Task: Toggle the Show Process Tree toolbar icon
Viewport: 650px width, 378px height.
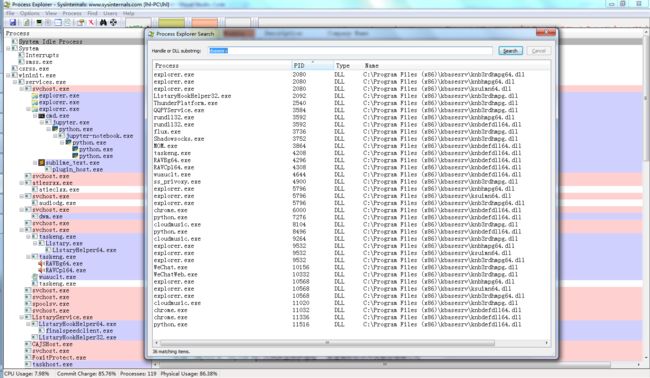Action: (48, 22)
